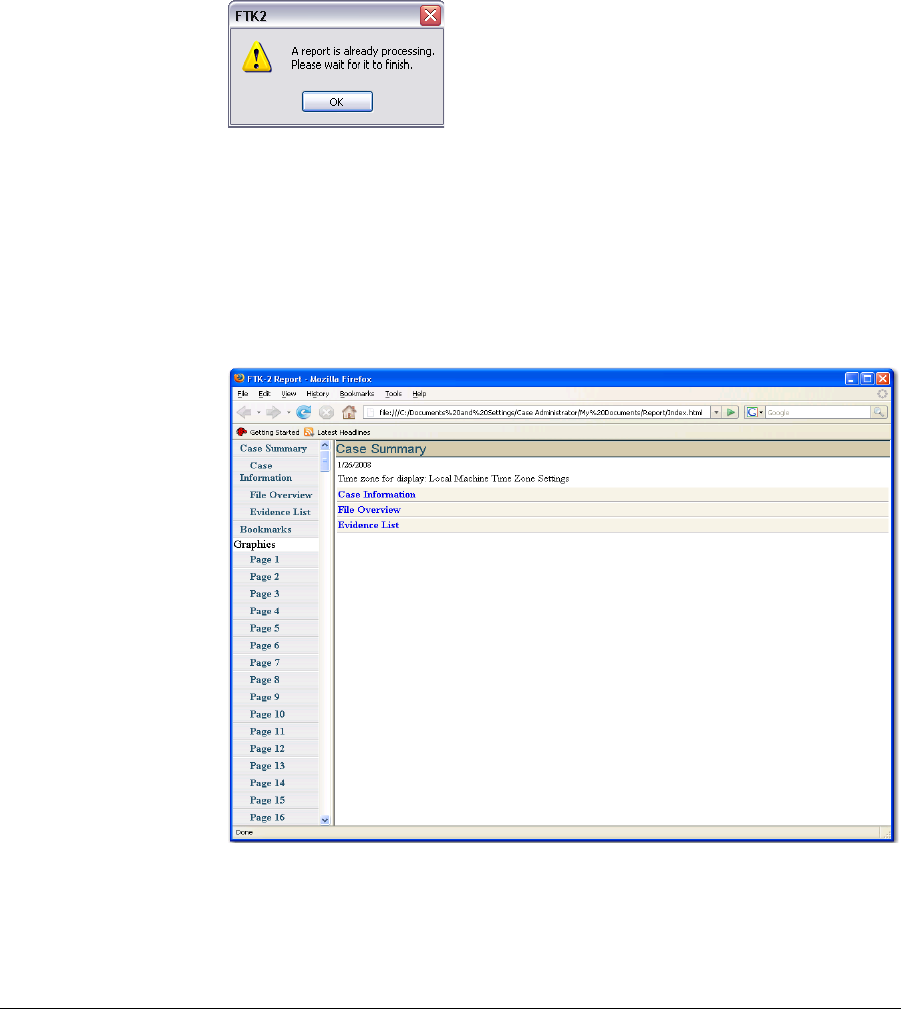Viewport: 901px width, 1009px height.
Task: Open sidebar Evidence List link
Action: point(280,512)
